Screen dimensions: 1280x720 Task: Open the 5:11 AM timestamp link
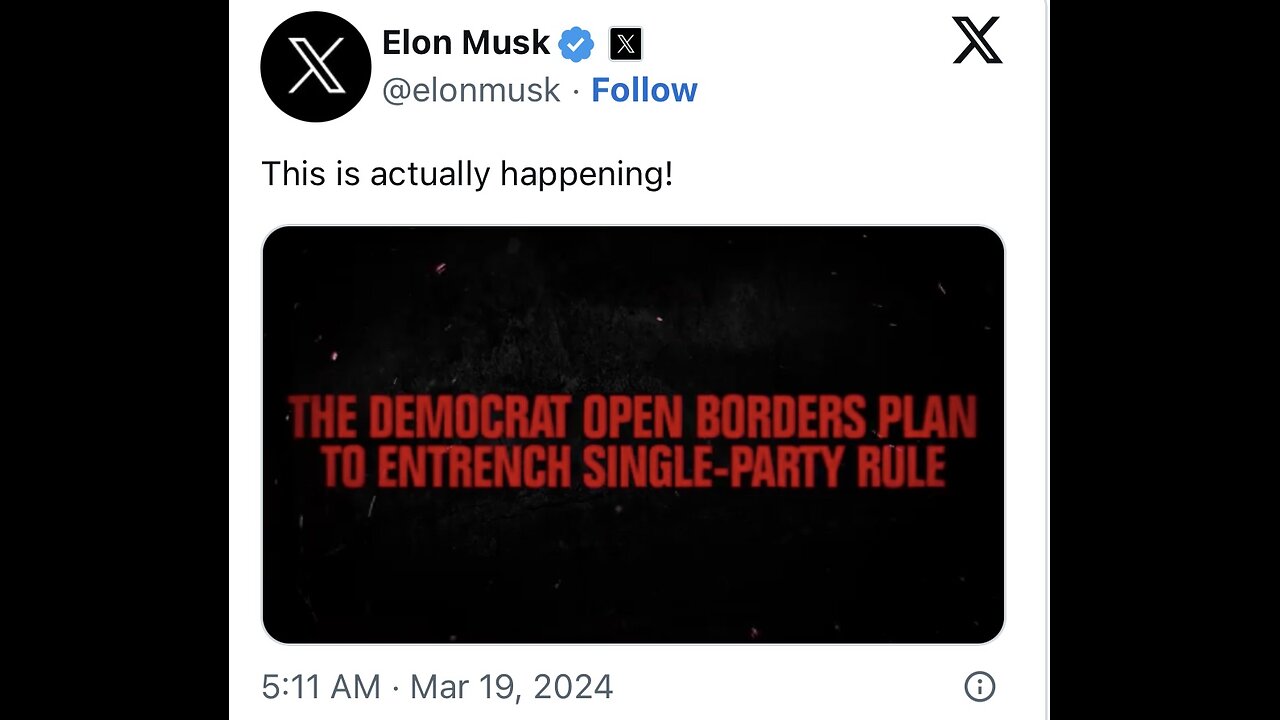point(320,687)
